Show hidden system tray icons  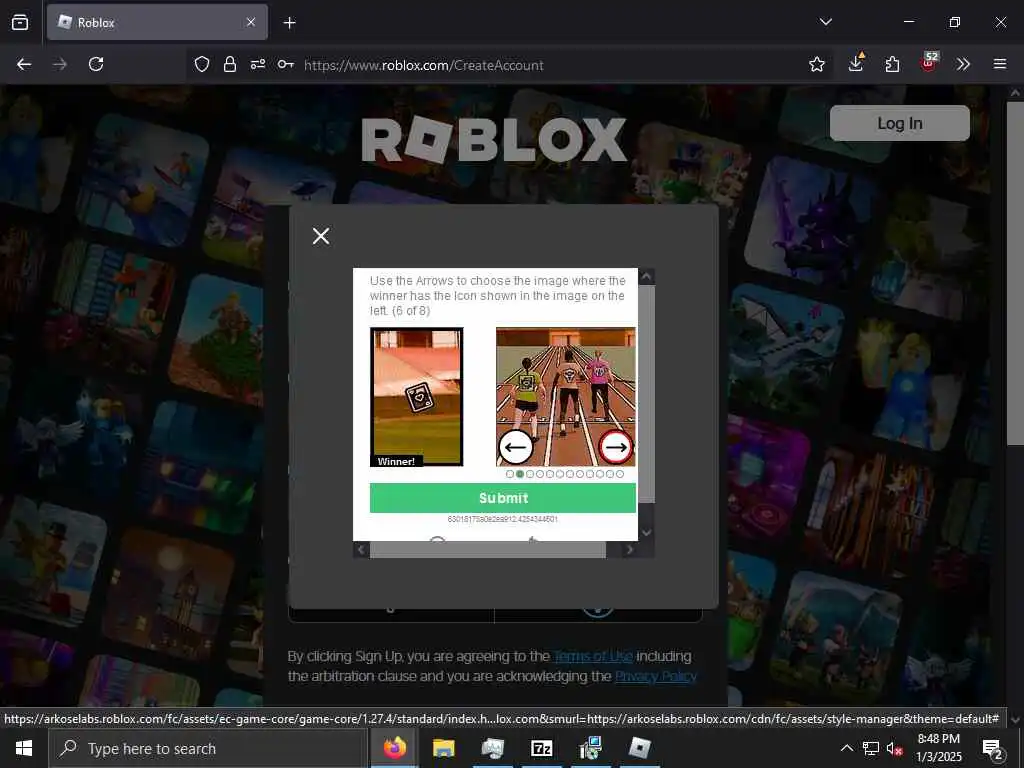click(x=846, y=748)
